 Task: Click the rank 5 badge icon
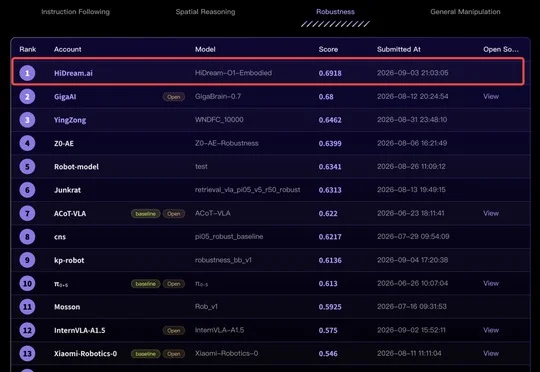27,167
